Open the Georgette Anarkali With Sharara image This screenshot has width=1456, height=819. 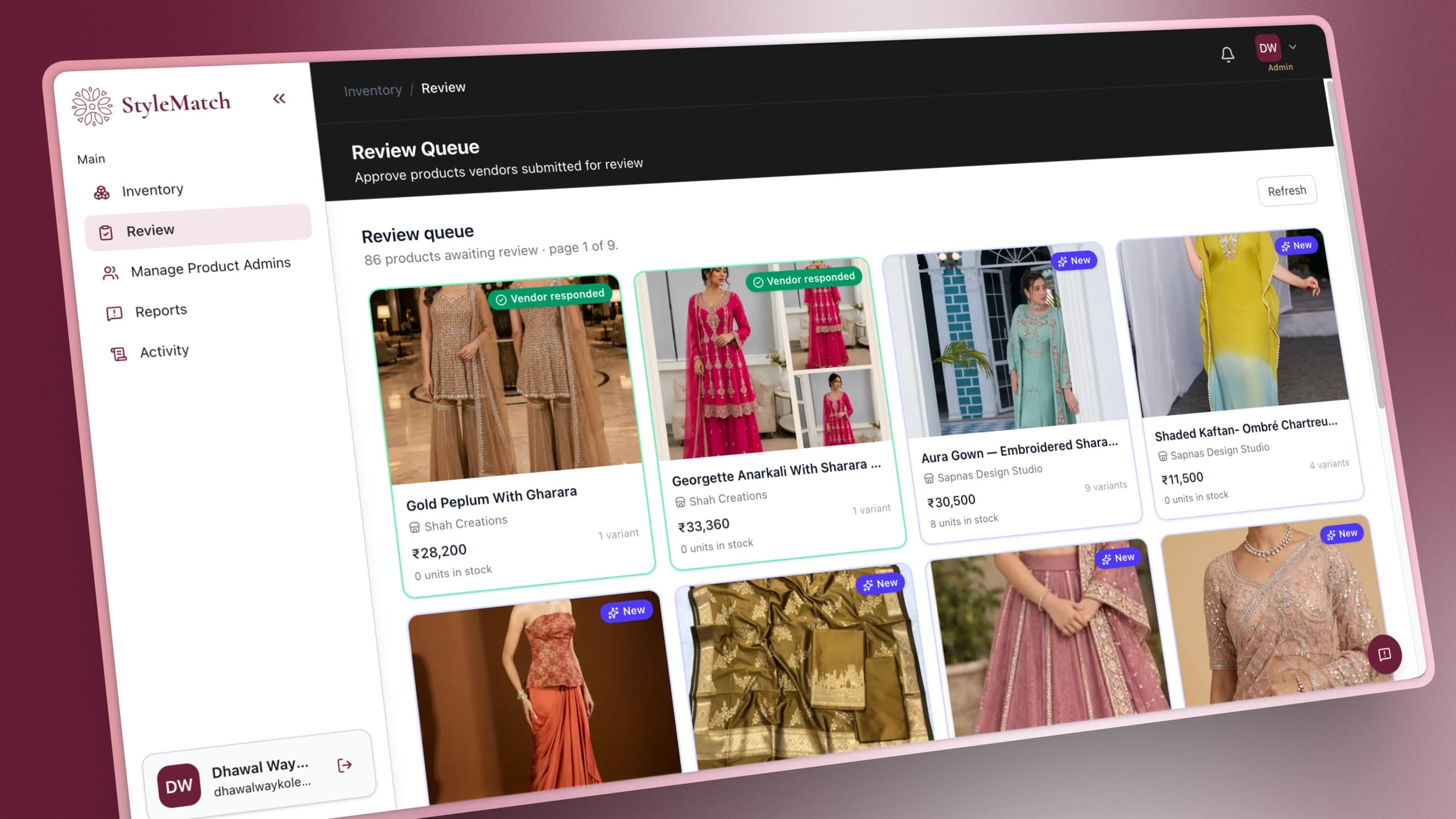tap(762, 359)
